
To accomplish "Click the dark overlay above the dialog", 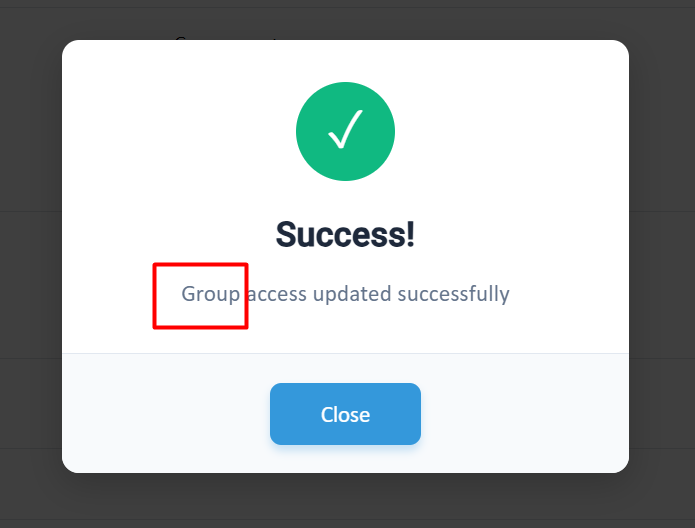I will pos(345,20).
